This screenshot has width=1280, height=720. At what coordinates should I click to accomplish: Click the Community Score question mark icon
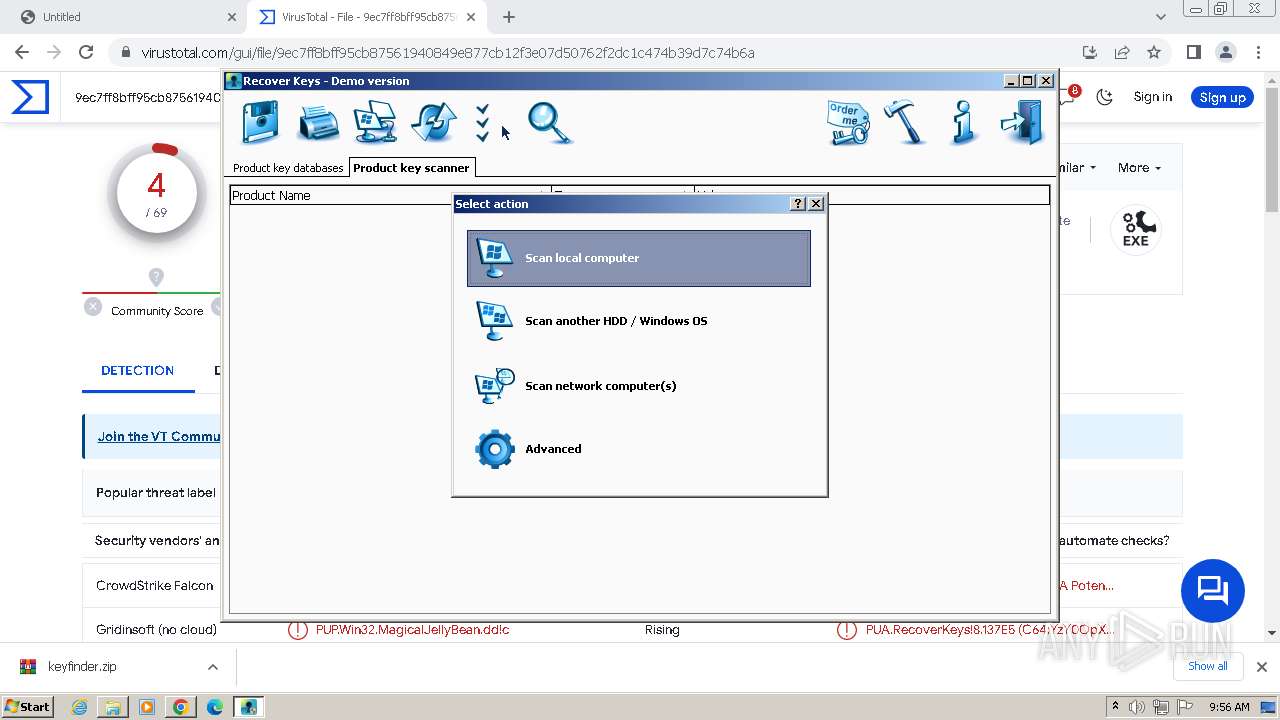pyautogui.click(x=156, y=277)
